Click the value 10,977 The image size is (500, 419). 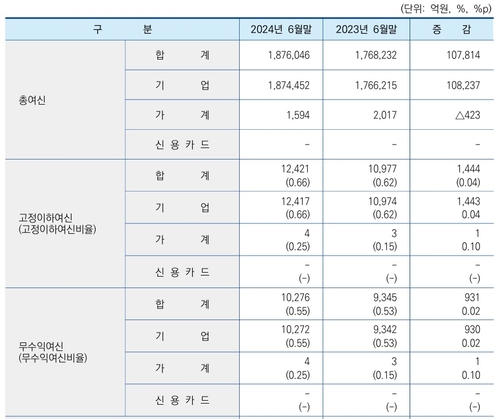[383, 169]
